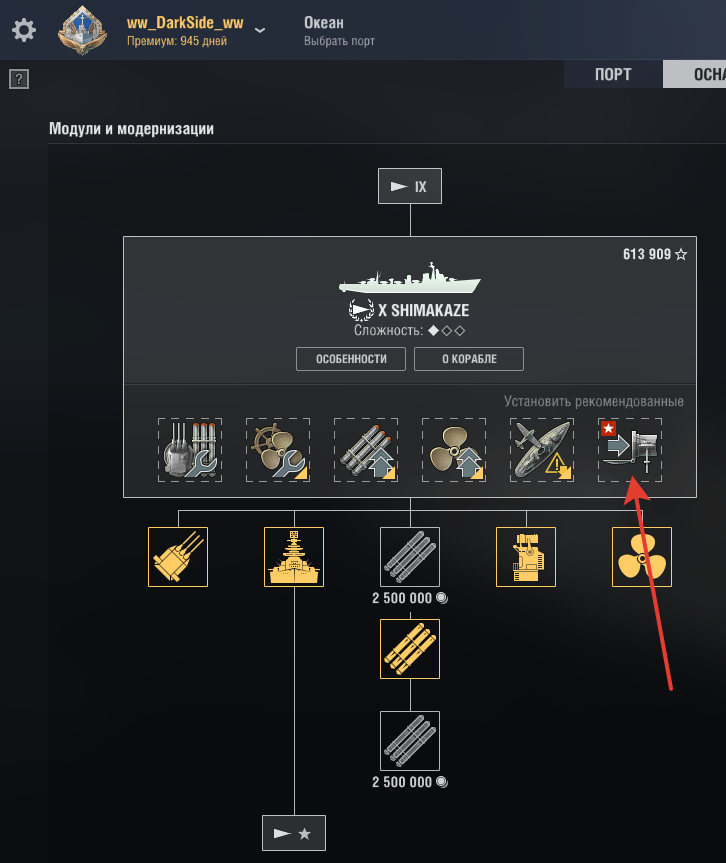Select the mounted gold torpedo module
Screen dimensions: 726x863
[x=410, y=649]
